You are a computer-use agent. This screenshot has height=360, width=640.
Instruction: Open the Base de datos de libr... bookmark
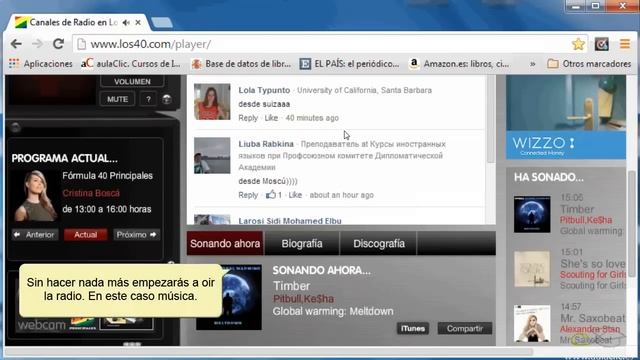point(241,64)
